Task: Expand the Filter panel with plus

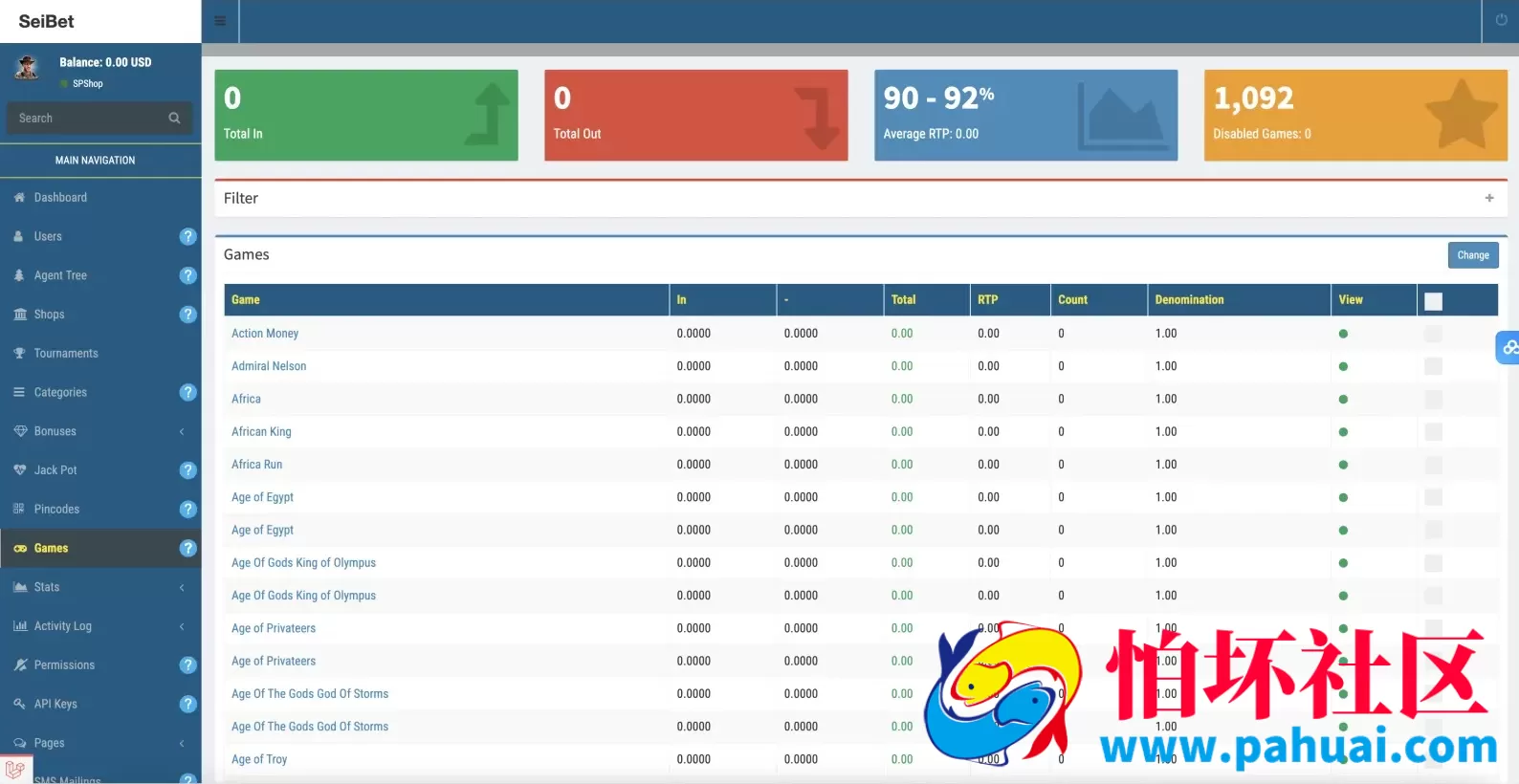Action: pyautogui.click(x=1489, y=198)
